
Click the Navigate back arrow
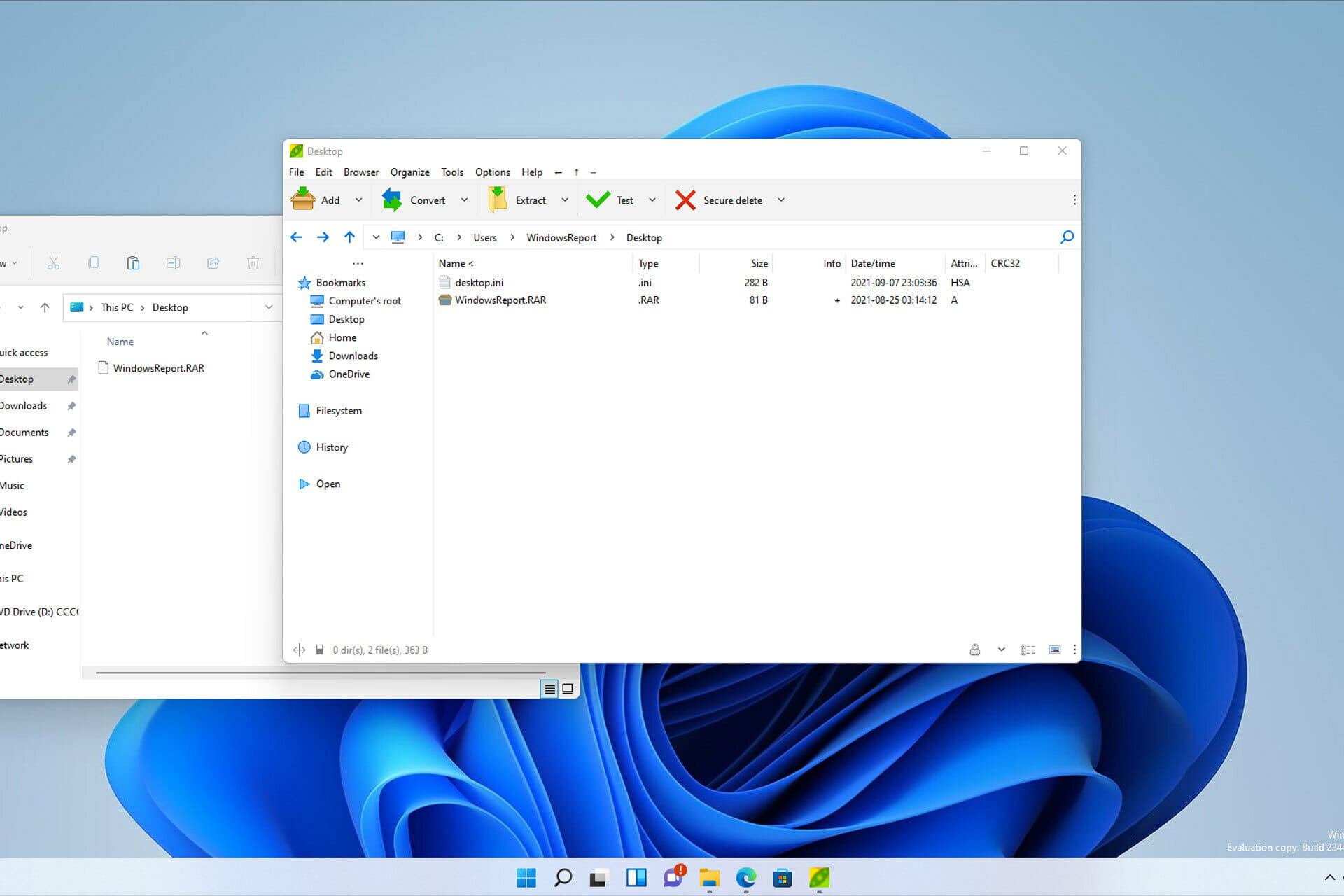pyautogui.click(x=297, y=238)
